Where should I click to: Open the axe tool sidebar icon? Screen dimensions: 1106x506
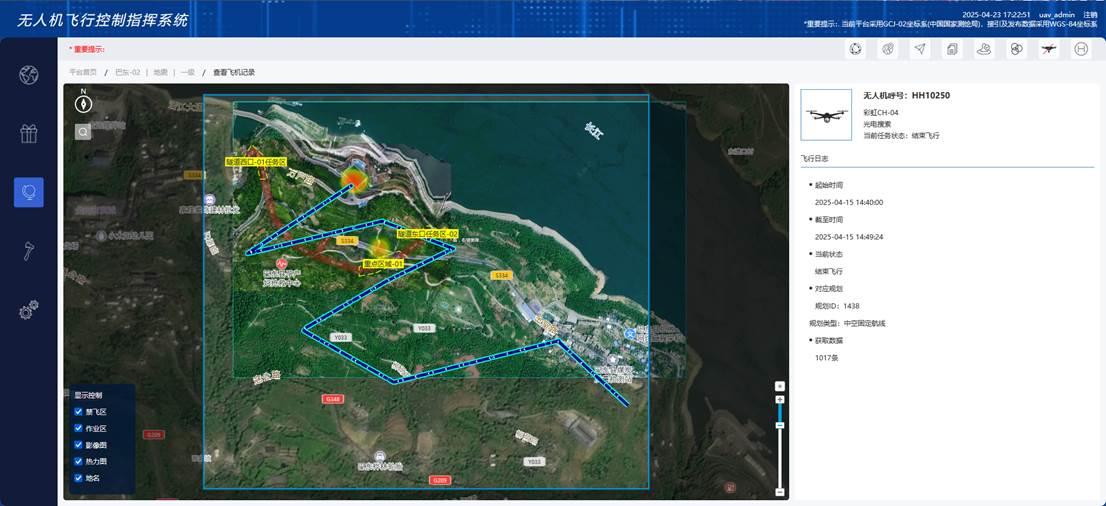[x=28, y=250]
